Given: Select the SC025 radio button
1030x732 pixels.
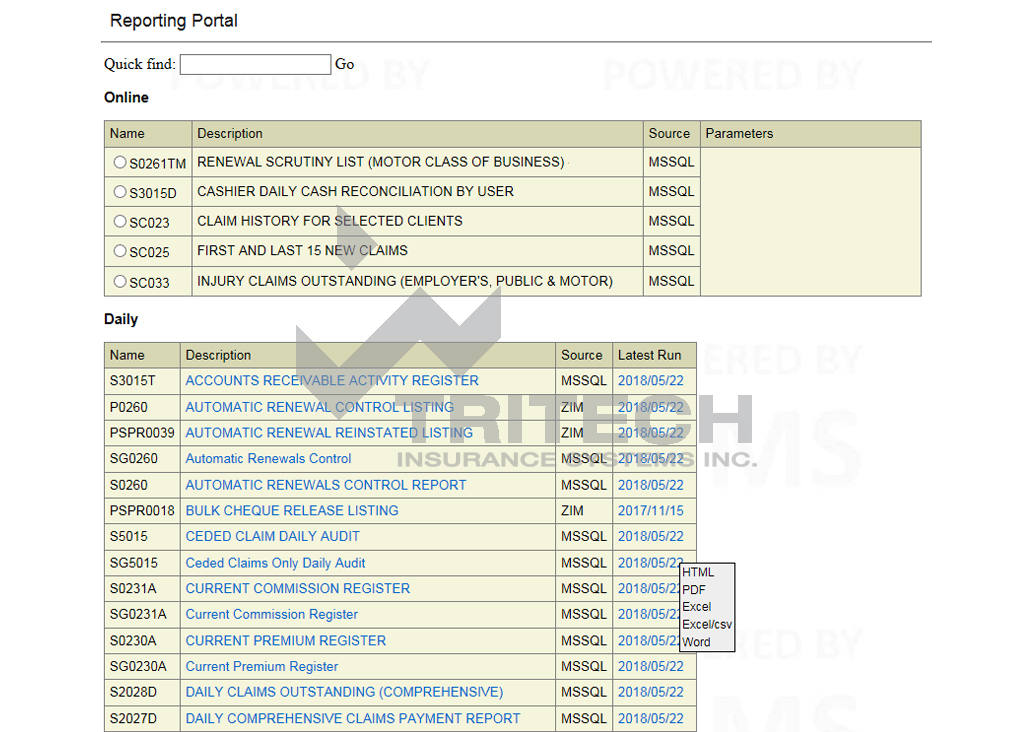Looking at the screenshot, I should (120, 250).
